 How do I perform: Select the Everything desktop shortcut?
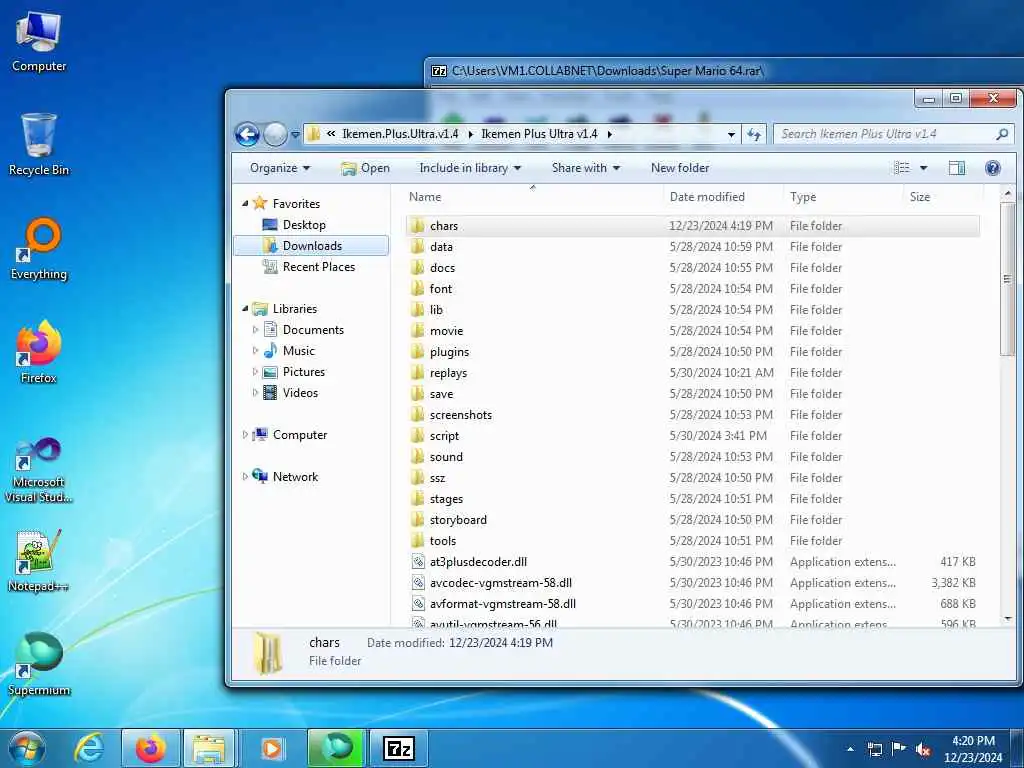click(39, 249)
